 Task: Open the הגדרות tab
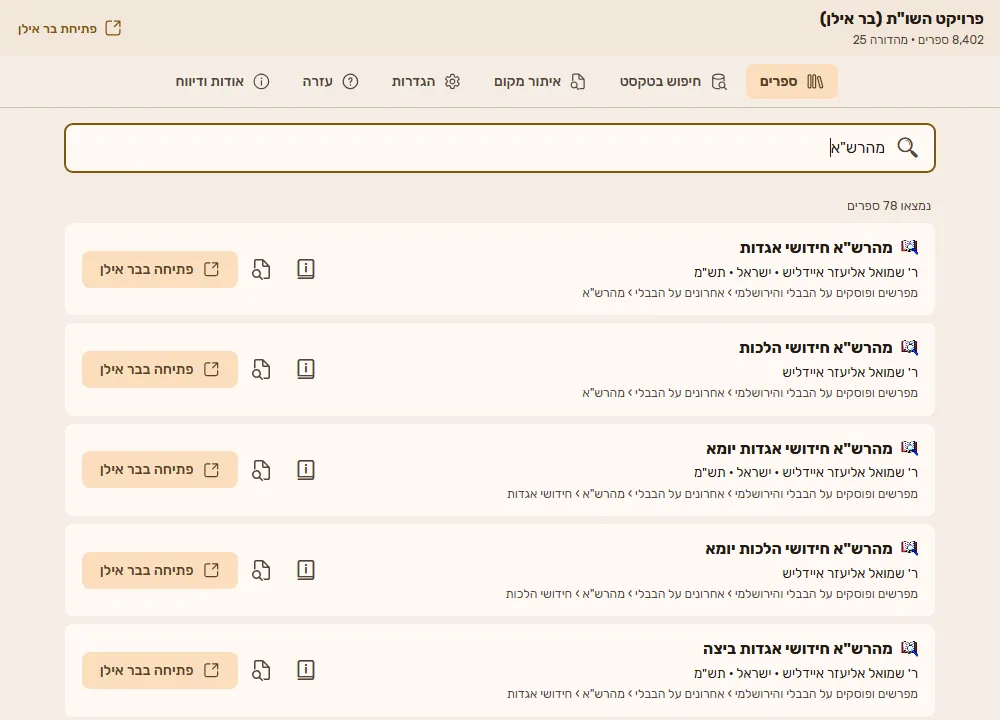click(426, 82)
